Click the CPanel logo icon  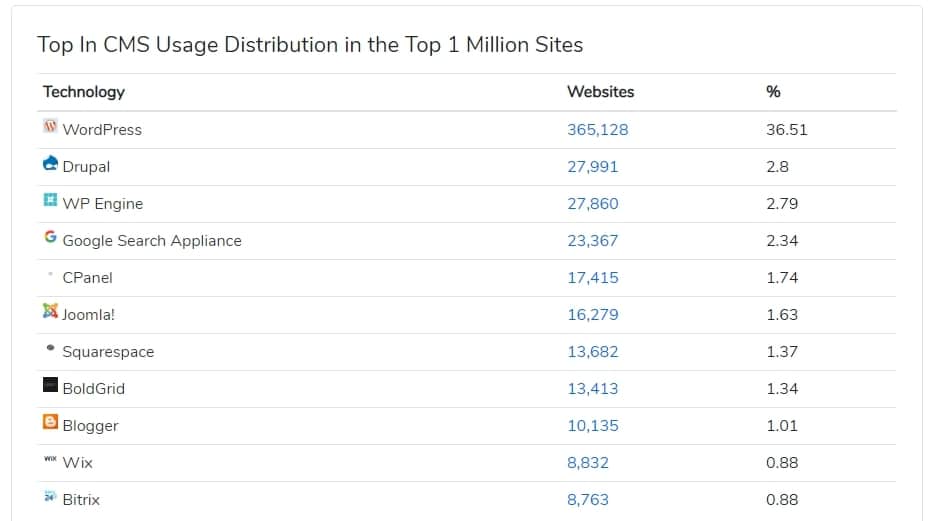(x=50, y=274)
